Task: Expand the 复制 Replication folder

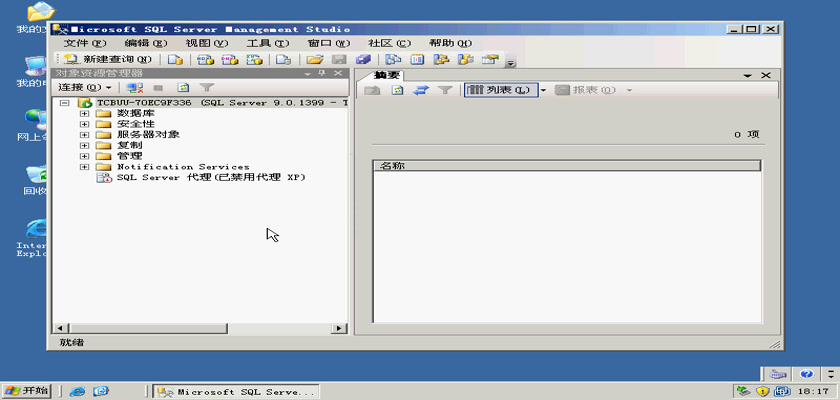Action: (84, 146)
